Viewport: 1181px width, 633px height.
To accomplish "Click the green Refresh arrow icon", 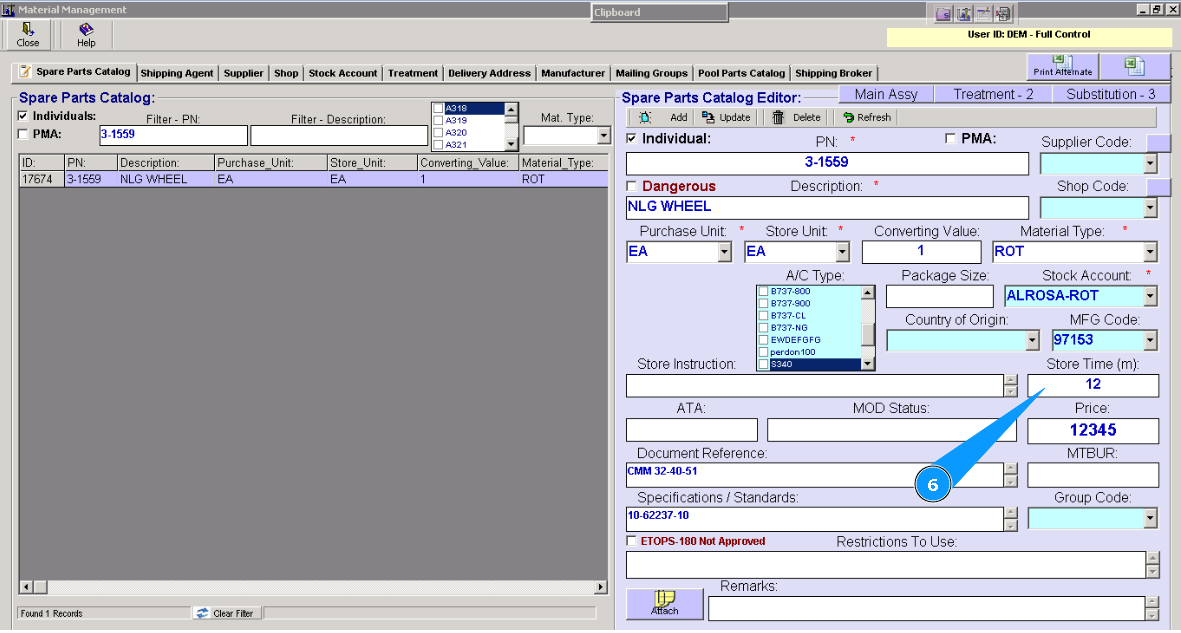I will 848,117.
